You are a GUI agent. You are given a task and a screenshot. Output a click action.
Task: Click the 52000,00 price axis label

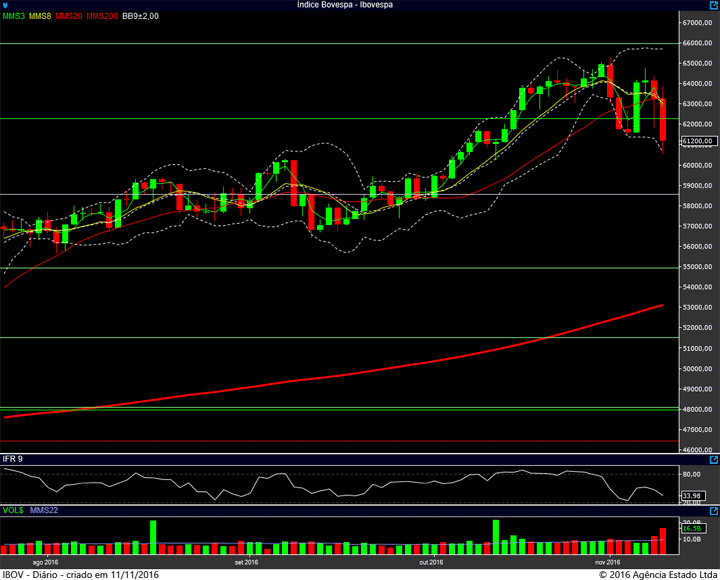(x=697, y=327)
